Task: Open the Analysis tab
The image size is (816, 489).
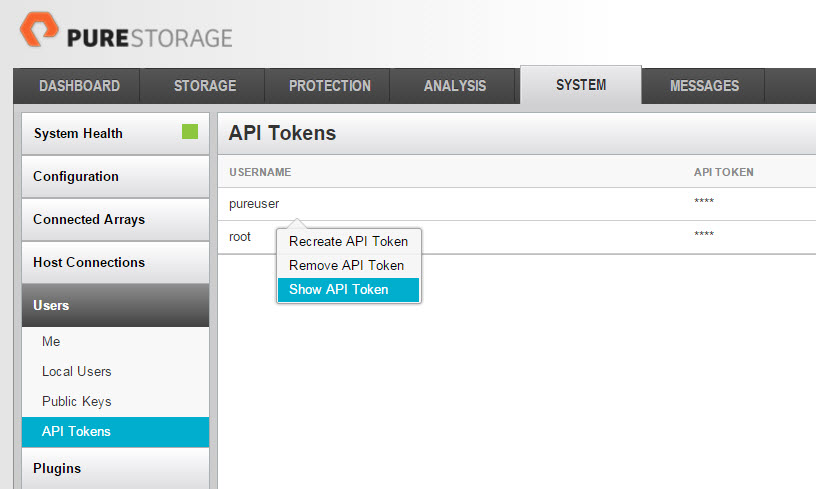Action: click(x=453, y=86)
